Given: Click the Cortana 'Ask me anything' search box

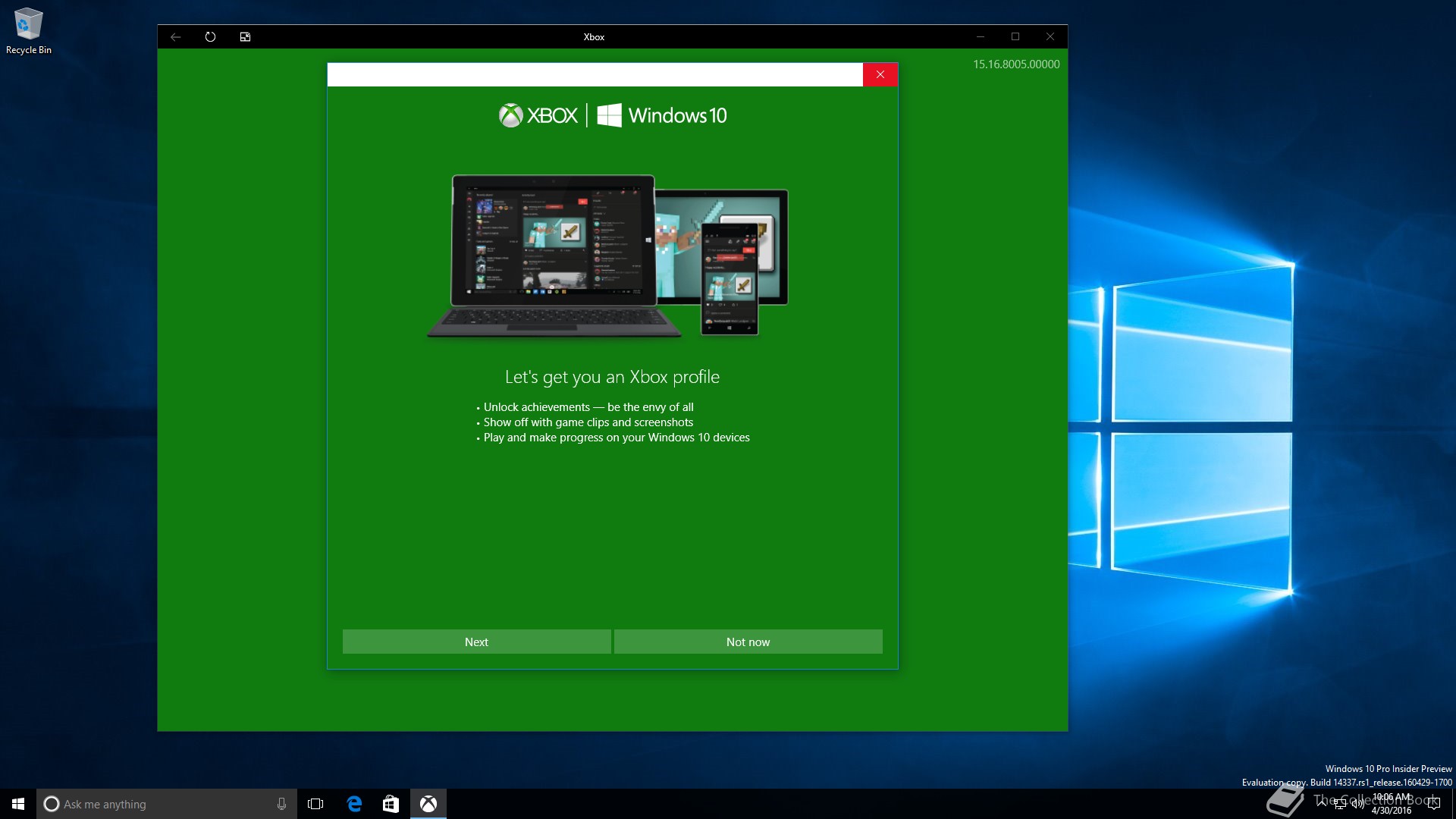Looking at the screenshot, I should [166, 804].
